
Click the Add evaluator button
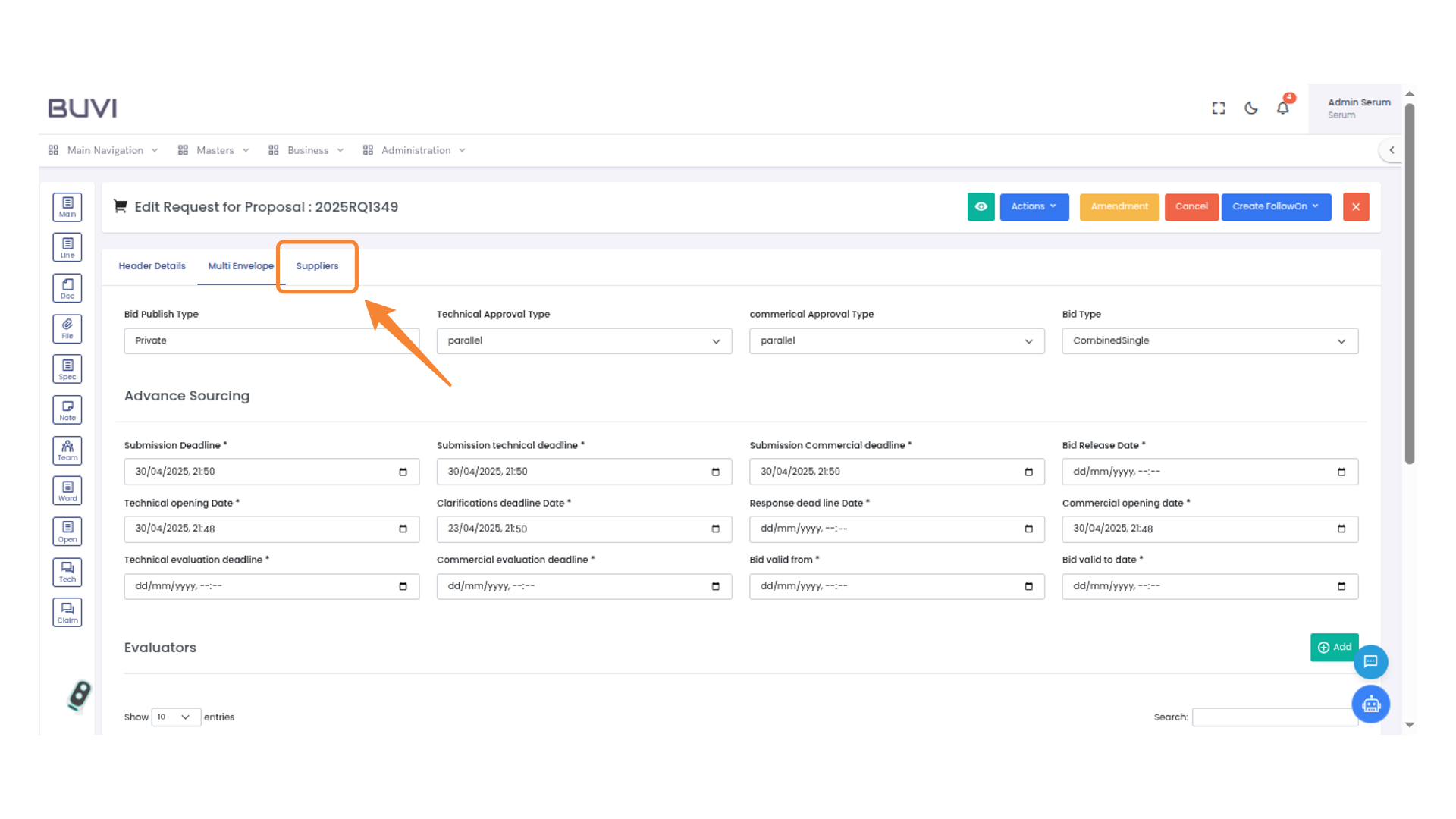pos(1334,647)
